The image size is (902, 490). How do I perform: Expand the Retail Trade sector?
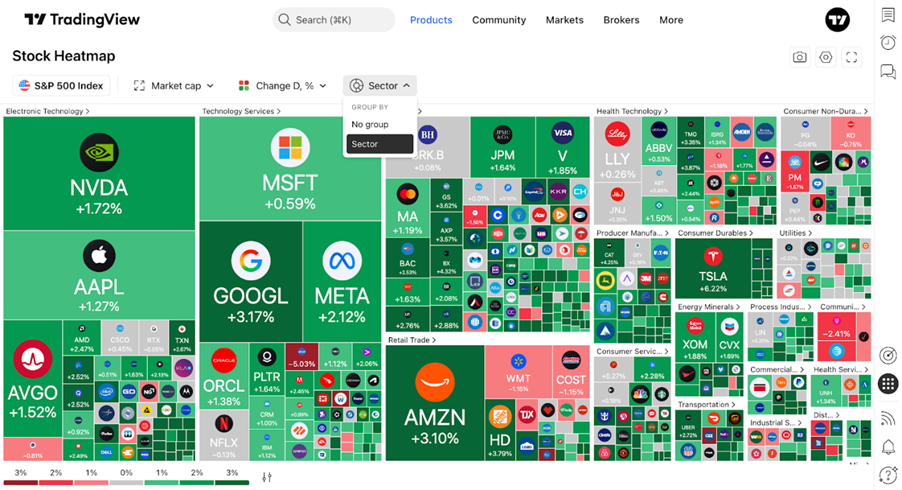412,340
